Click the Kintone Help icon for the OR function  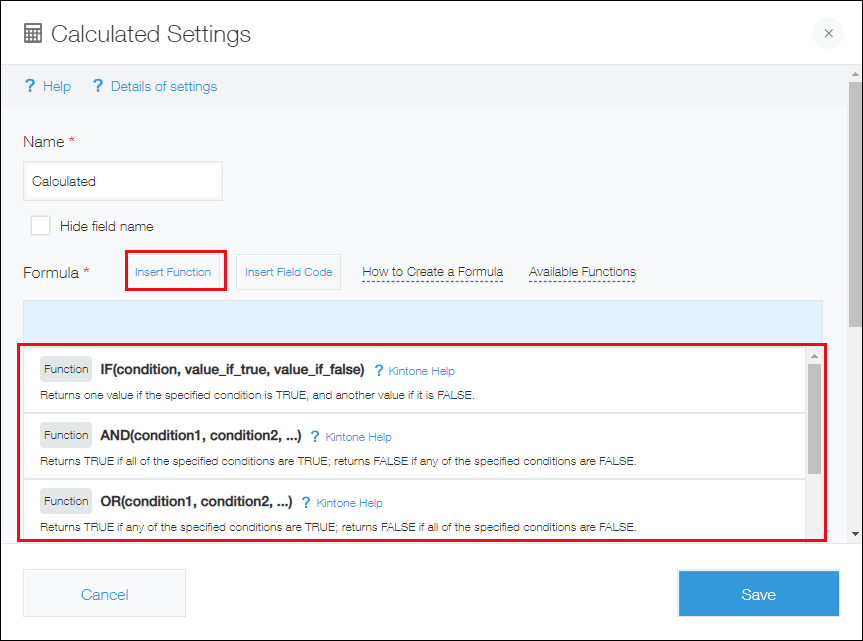pos(306,502)
